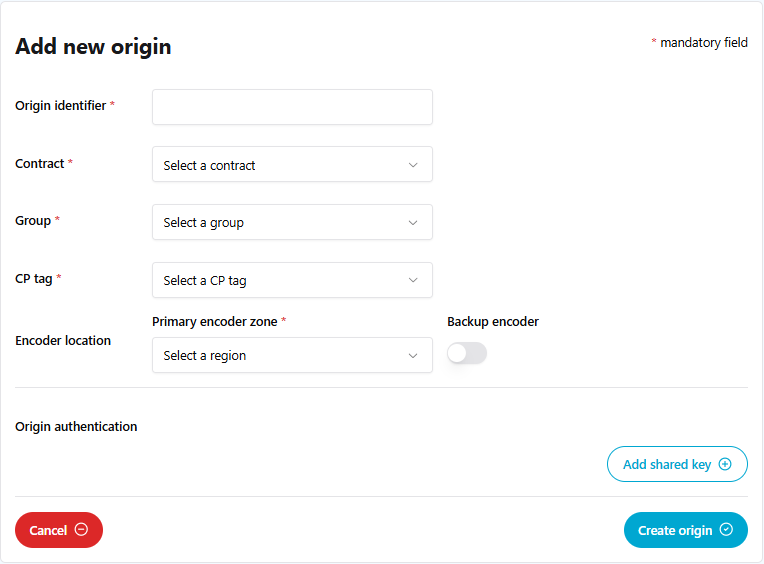Click the checkmark circle icon on Create origin
Viewport: 764px width, 564px height.
pyautogui.click(x=727, y=530)
